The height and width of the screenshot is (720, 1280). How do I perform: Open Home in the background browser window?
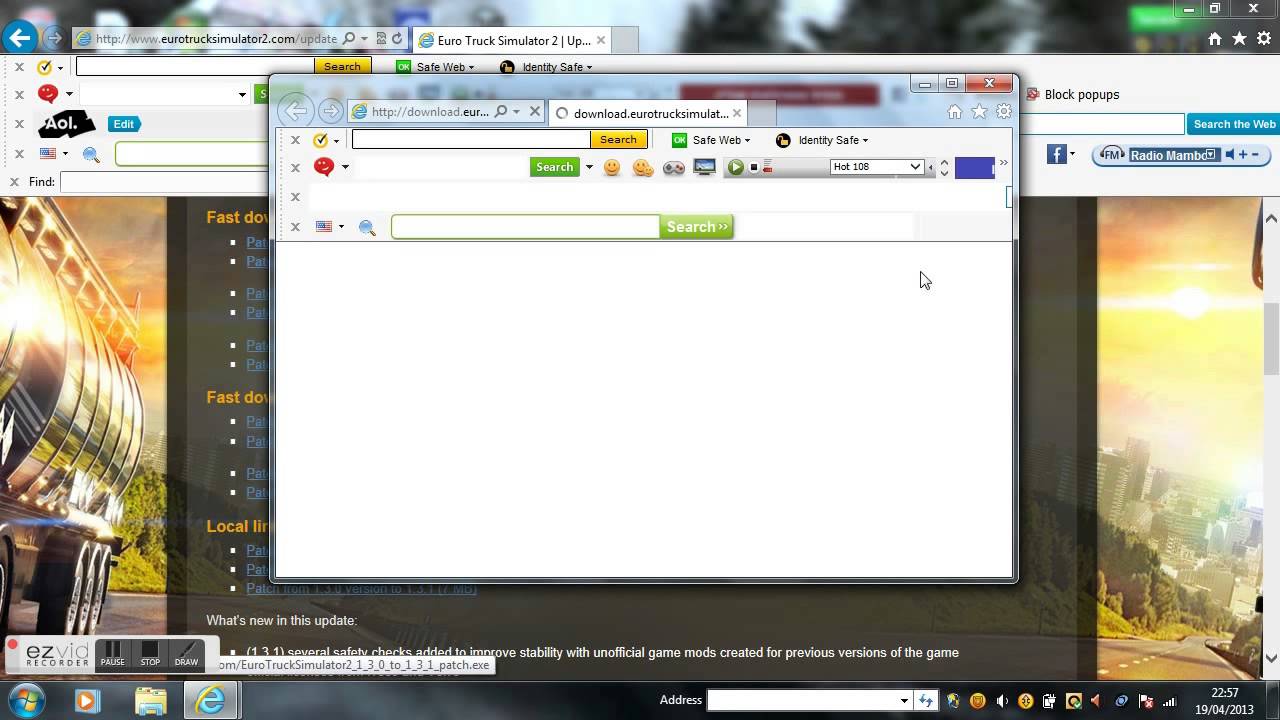pyautogui.click(x=1215, y=39)
